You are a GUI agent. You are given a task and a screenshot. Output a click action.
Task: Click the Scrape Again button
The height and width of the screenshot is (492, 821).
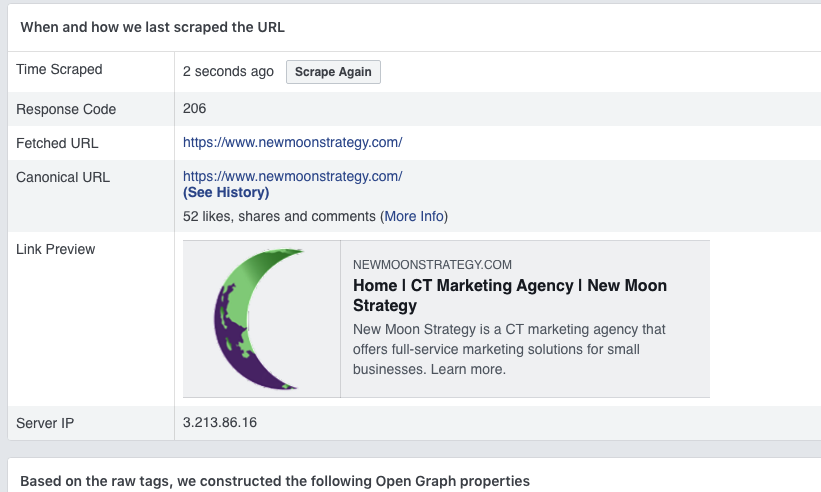[333, 72]
